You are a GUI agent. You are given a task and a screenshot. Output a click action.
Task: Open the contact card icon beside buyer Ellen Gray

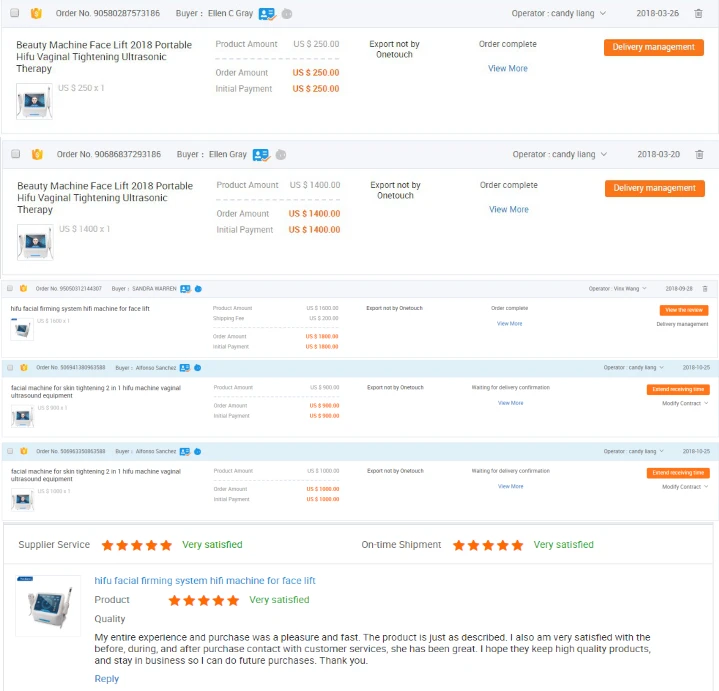(261, 155)
